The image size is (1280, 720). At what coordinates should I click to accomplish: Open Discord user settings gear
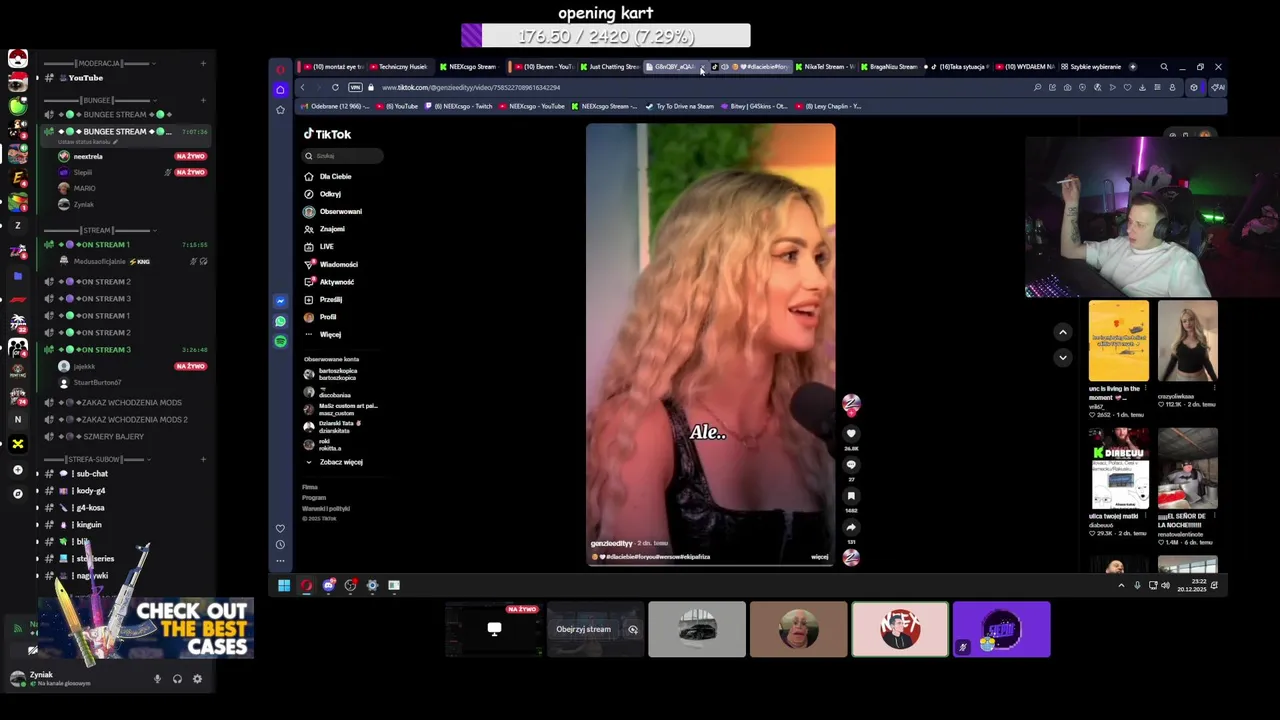click(x=197, y=679)
